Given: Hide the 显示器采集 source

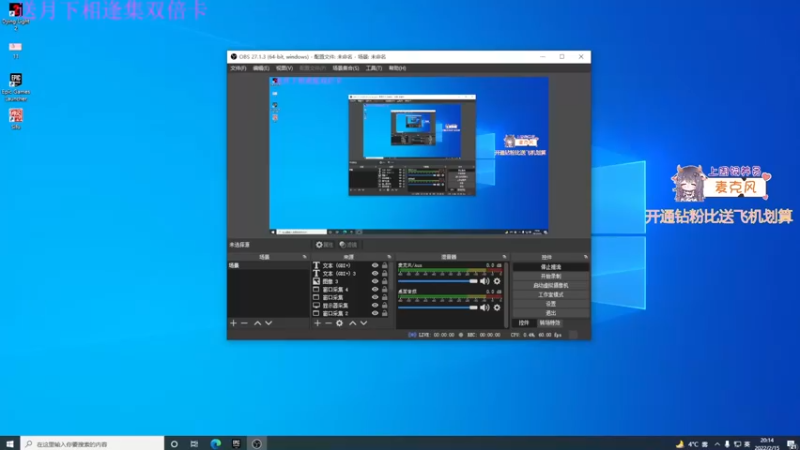Looking at the screenshot, I should pos(375,305).
